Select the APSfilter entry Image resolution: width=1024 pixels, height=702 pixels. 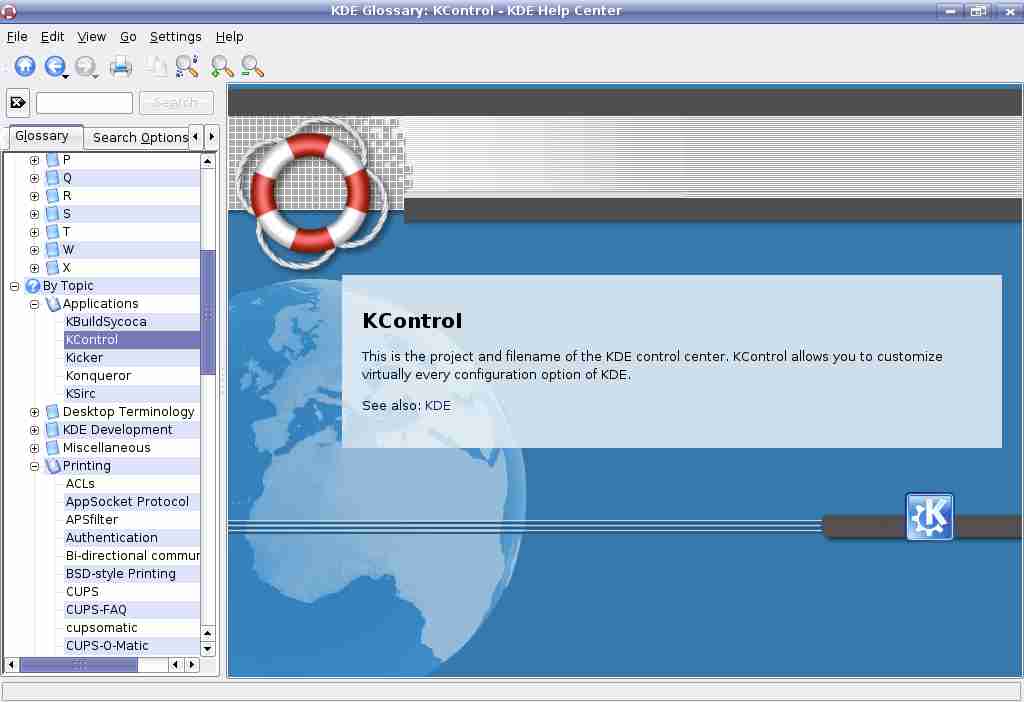[92, 520]
